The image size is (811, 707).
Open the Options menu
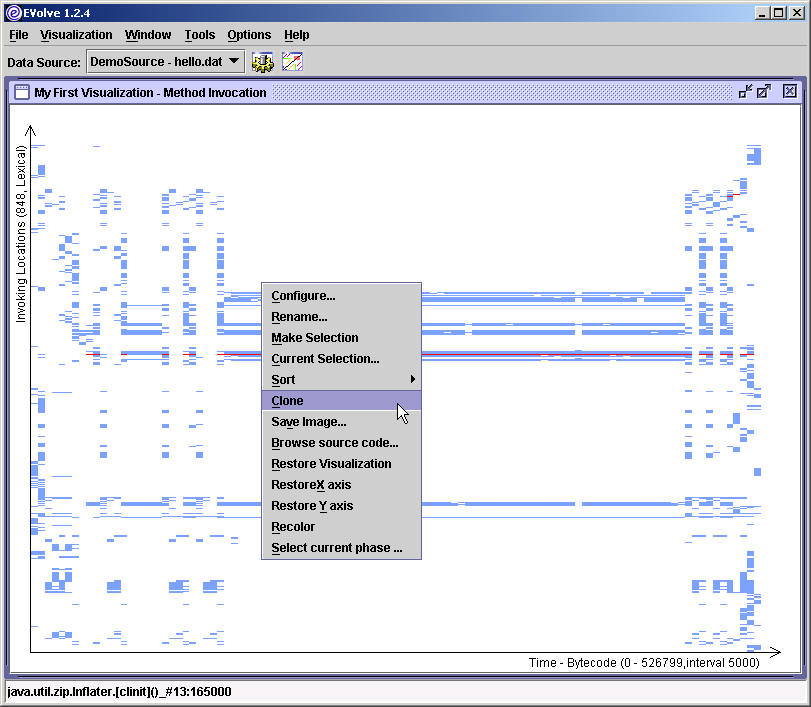(249, 35)
